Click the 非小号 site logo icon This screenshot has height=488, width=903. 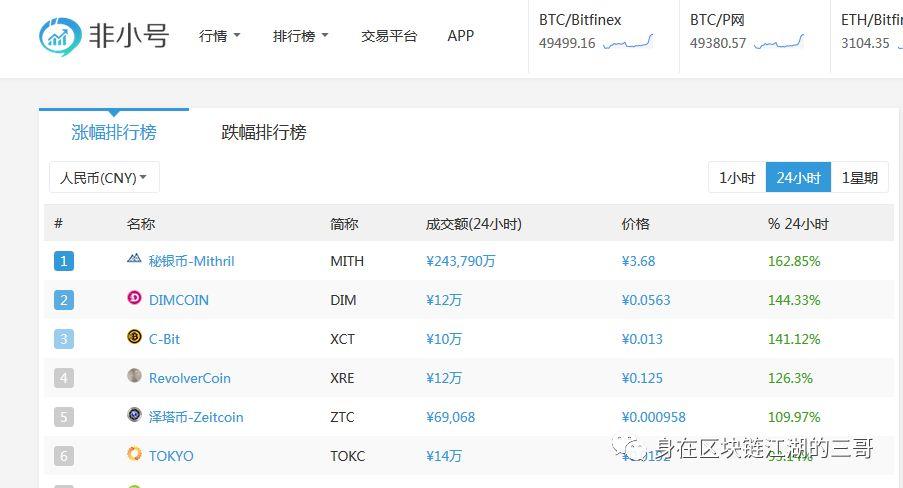(x=60, y=37)
